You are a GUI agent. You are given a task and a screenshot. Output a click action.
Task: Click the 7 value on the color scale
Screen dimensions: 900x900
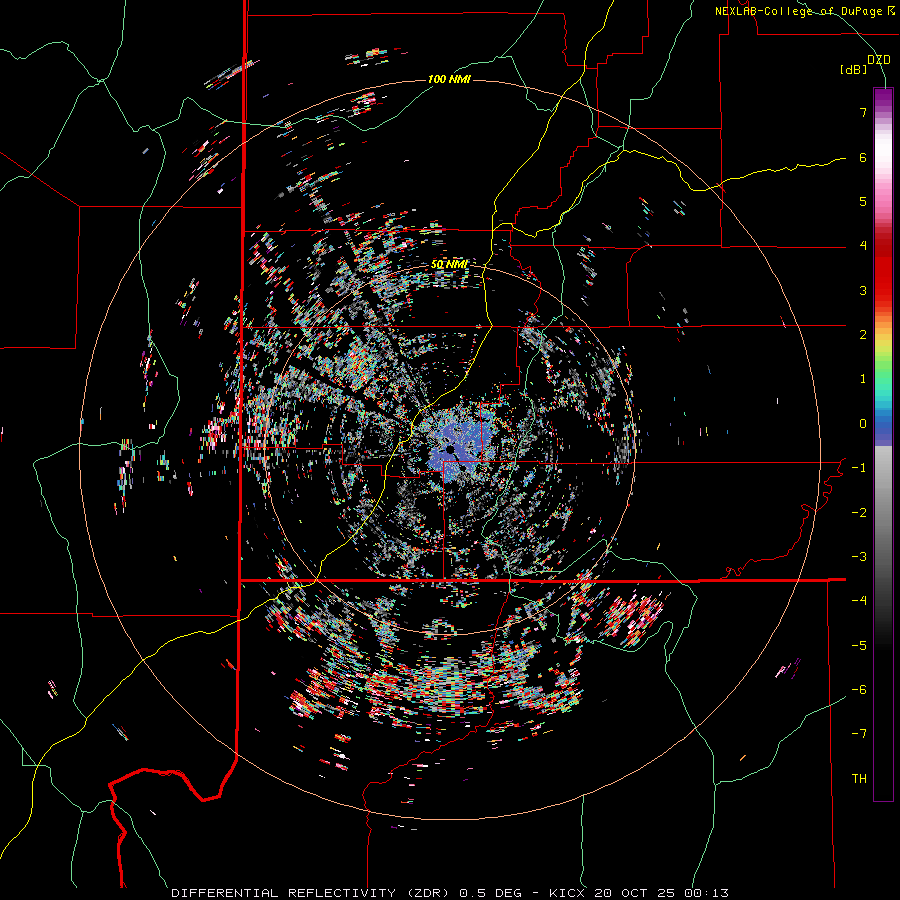[863, 112]
